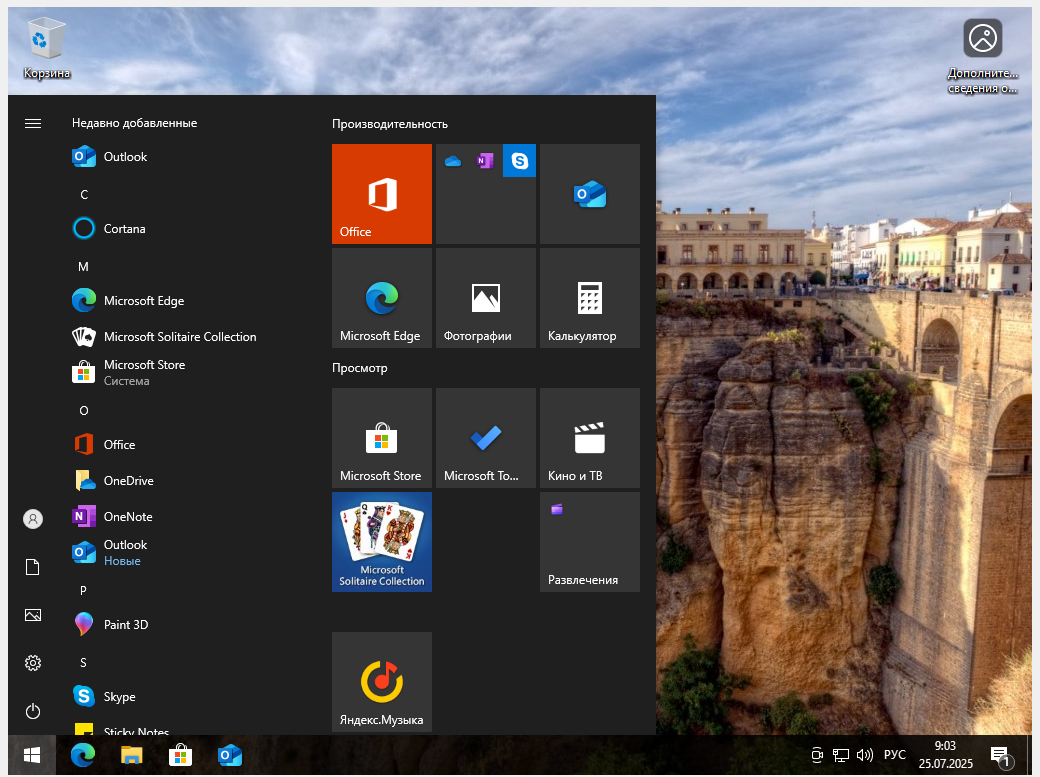The height and width of the screenshot is (777, 1040).
Task: Click the Недавно добавленные header
Action: coord(134,123)
